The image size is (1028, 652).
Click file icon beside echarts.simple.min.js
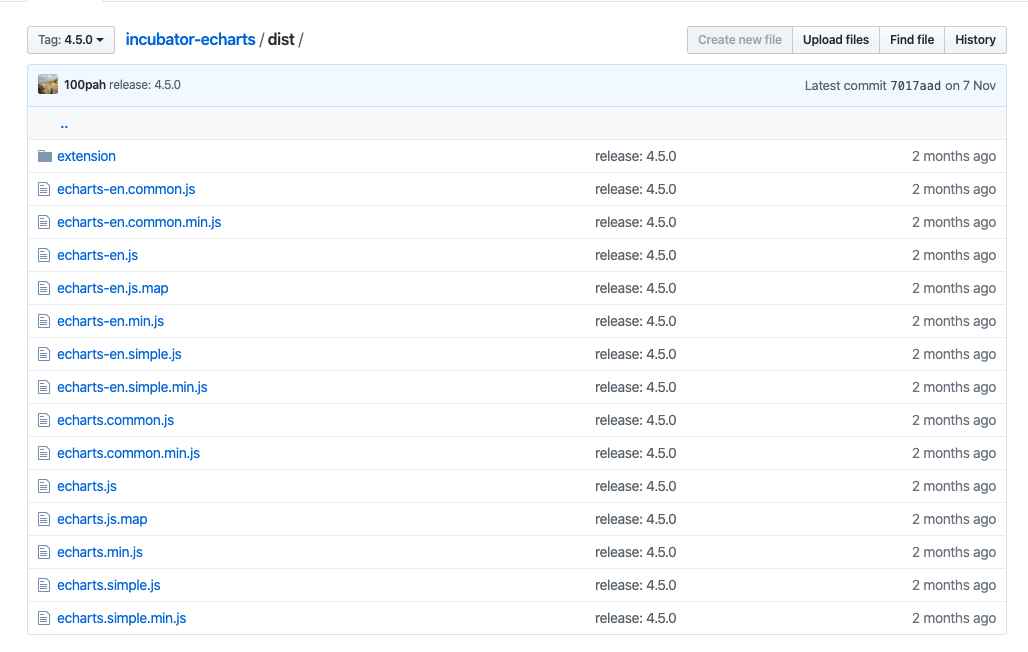44,618
